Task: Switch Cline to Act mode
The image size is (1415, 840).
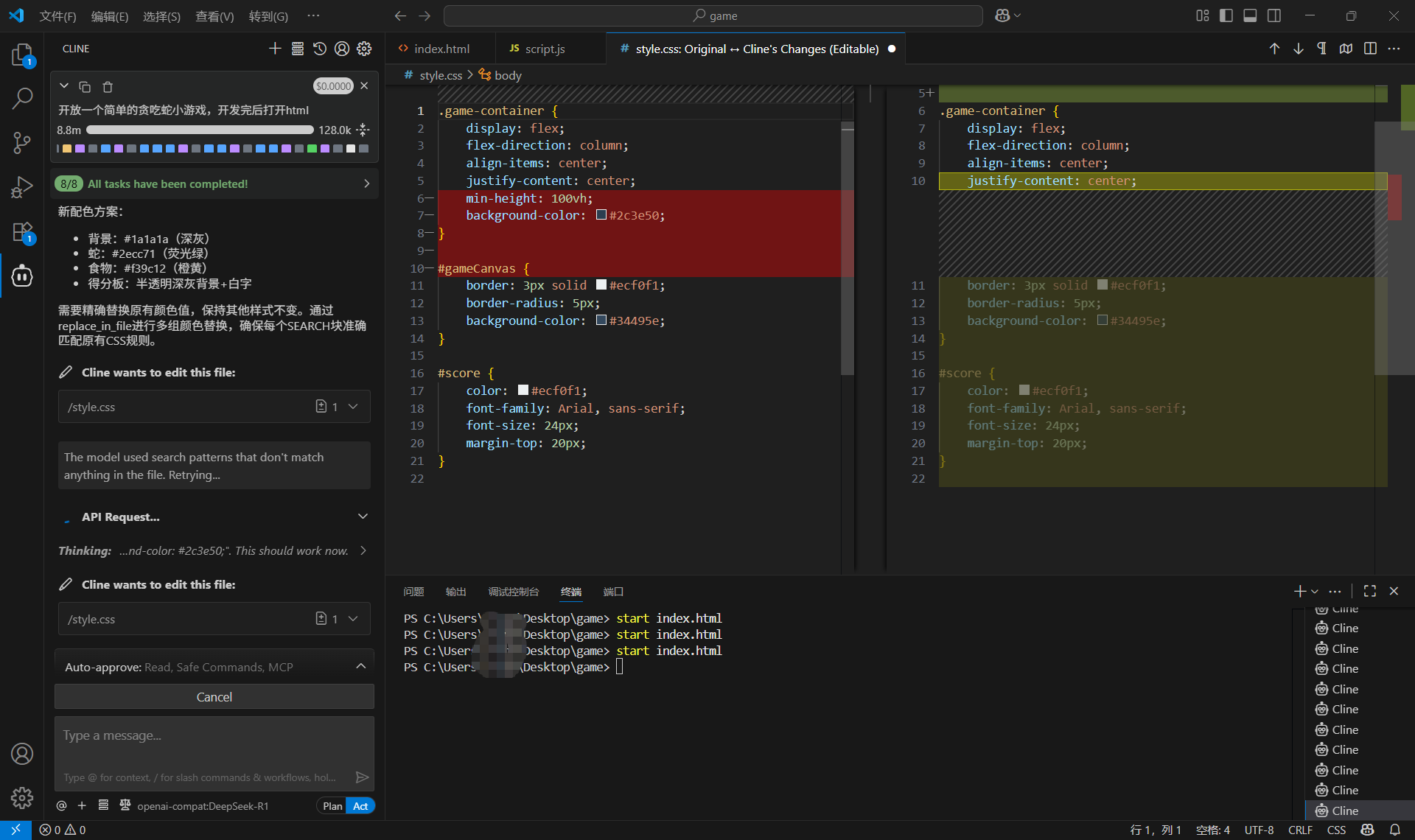Action: (x=360, y=806)
